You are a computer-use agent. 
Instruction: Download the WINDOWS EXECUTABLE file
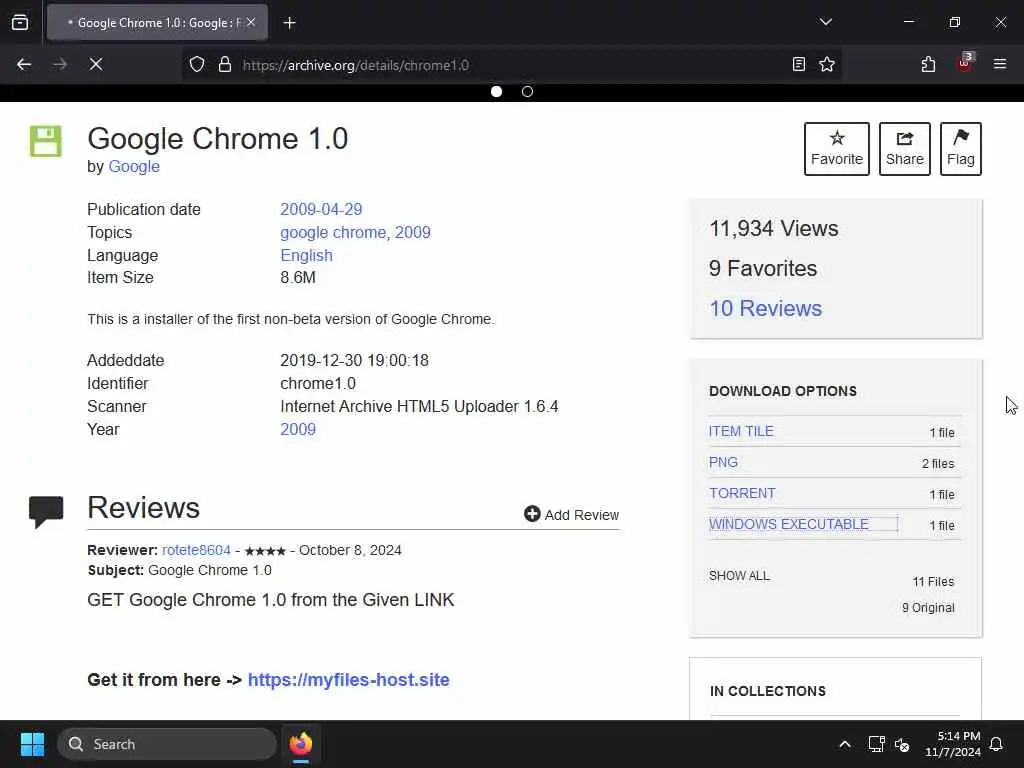pos(789,524)
